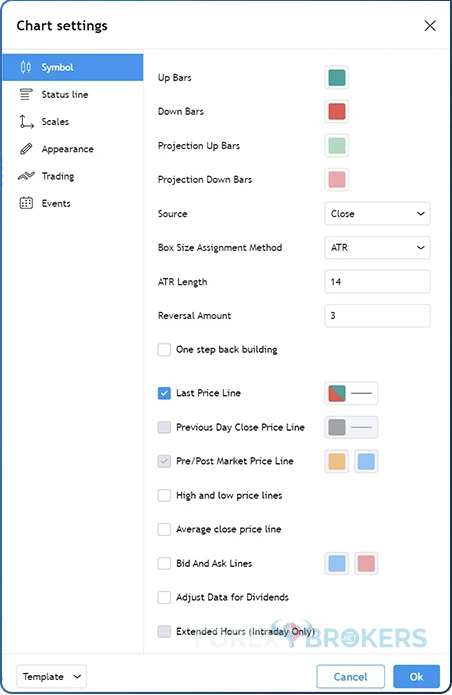Click the Symbol candlestick icon

coord(26,67)
